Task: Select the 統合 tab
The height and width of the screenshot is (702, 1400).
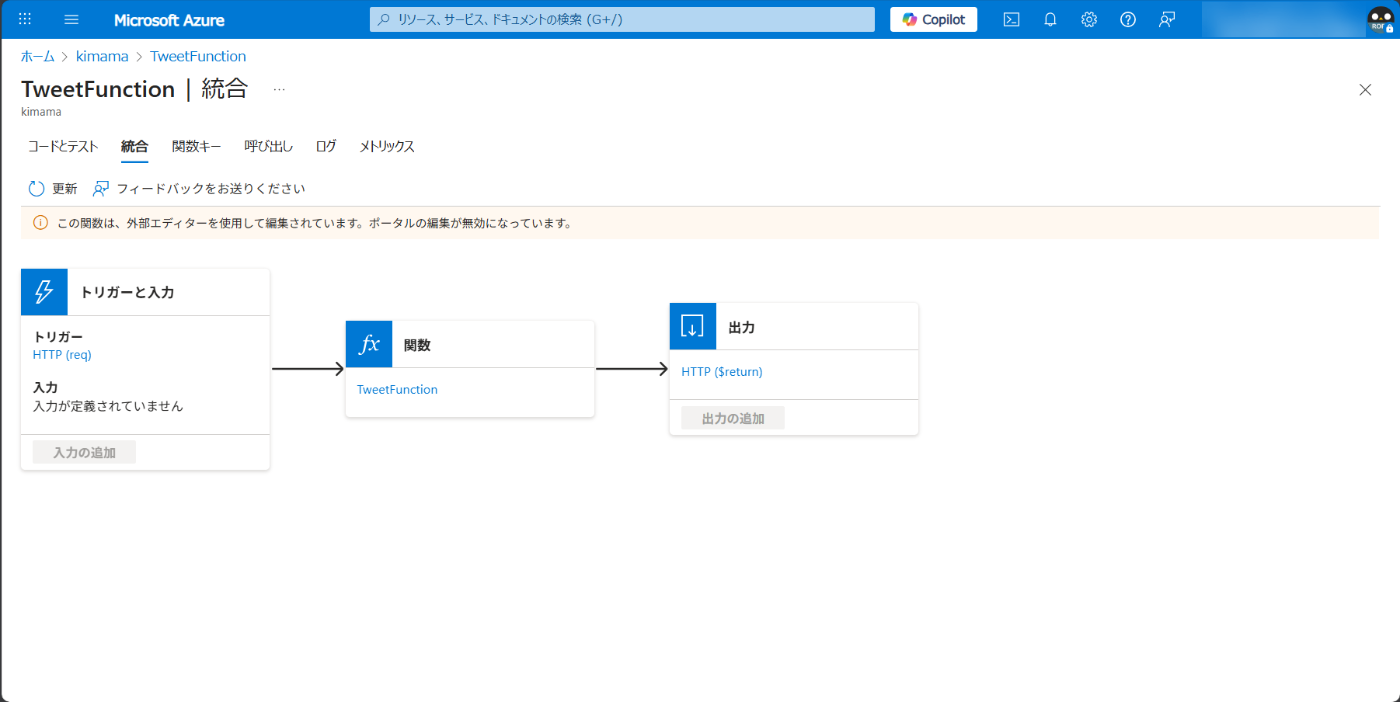Action: [x=135, y=146]
